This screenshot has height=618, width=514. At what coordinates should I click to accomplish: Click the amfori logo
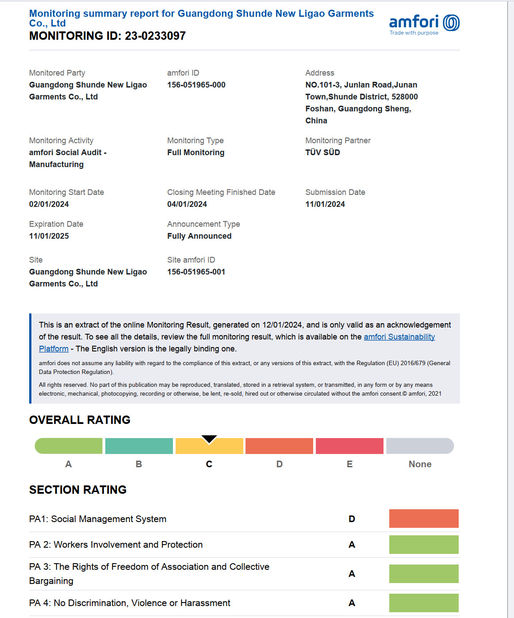(x=424, y=24)
